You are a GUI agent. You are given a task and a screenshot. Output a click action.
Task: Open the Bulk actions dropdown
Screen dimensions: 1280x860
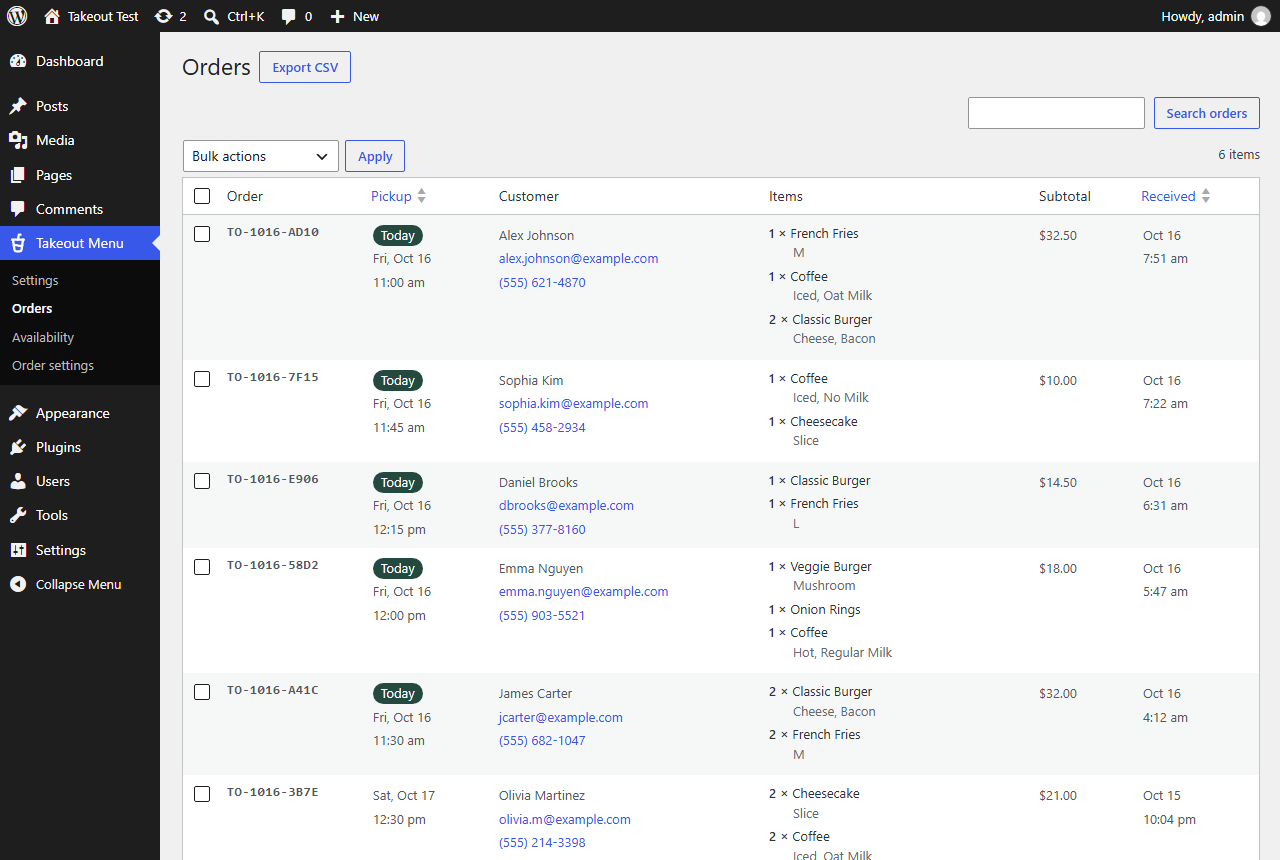pyautogui.click(x=261, y=156)
